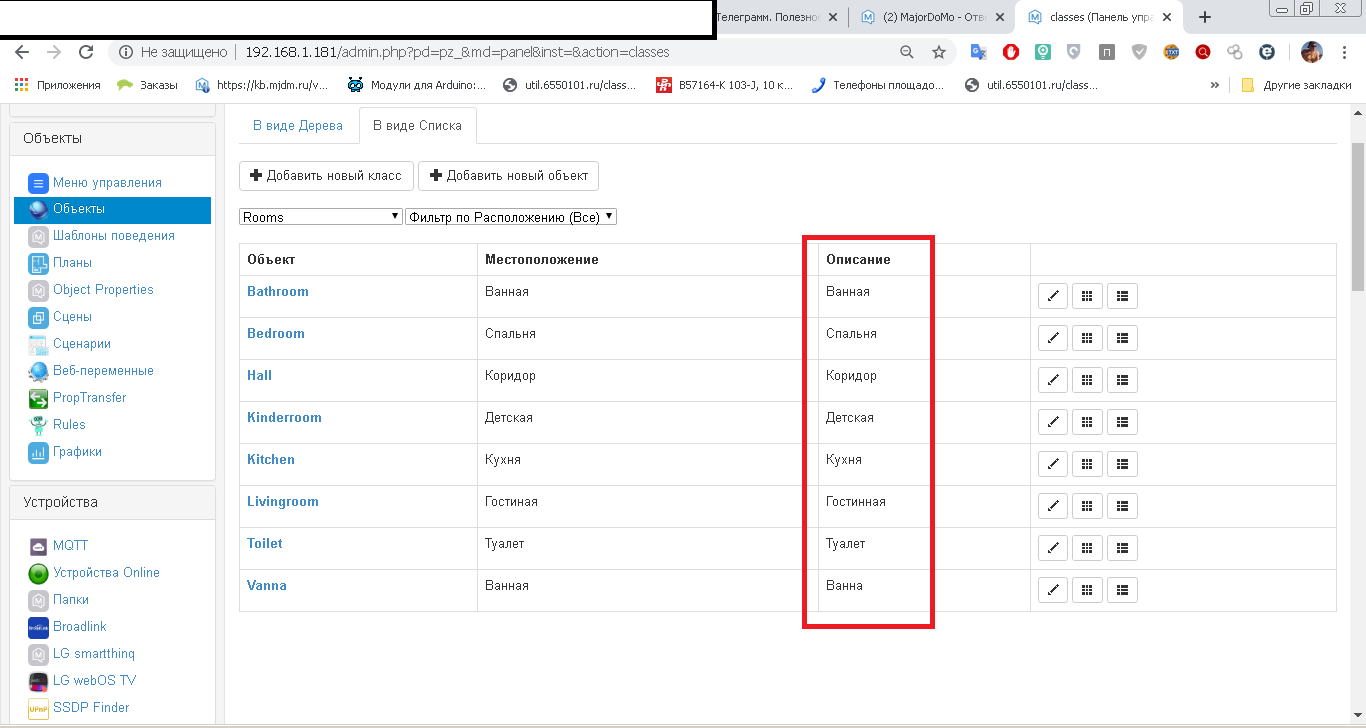Screen dimensions: 1366x728
Task: Open properties grid icon for Vanna row
Action: (1087, 590)
